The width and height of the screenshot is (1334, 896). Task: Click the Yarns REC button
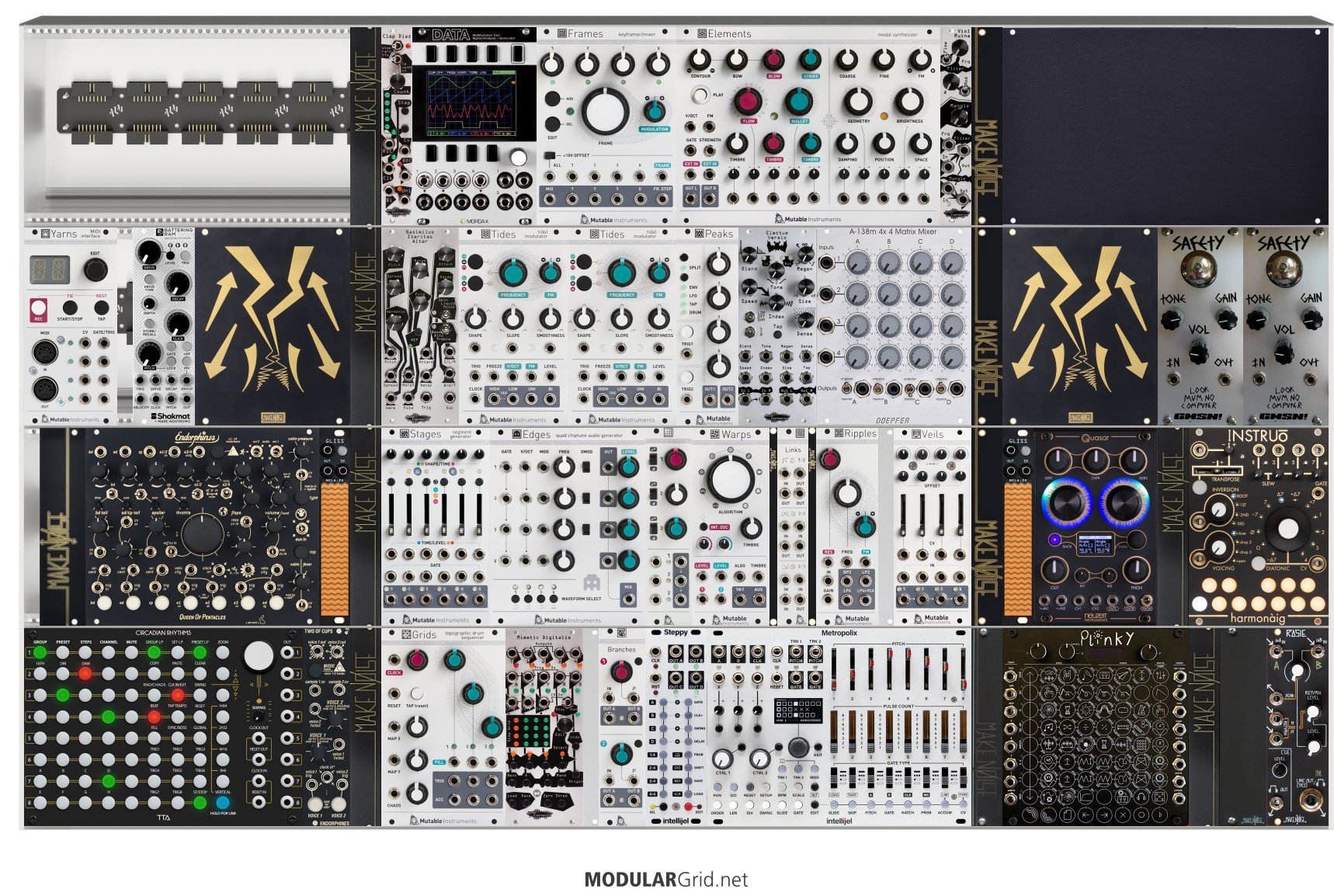[38, 306]
